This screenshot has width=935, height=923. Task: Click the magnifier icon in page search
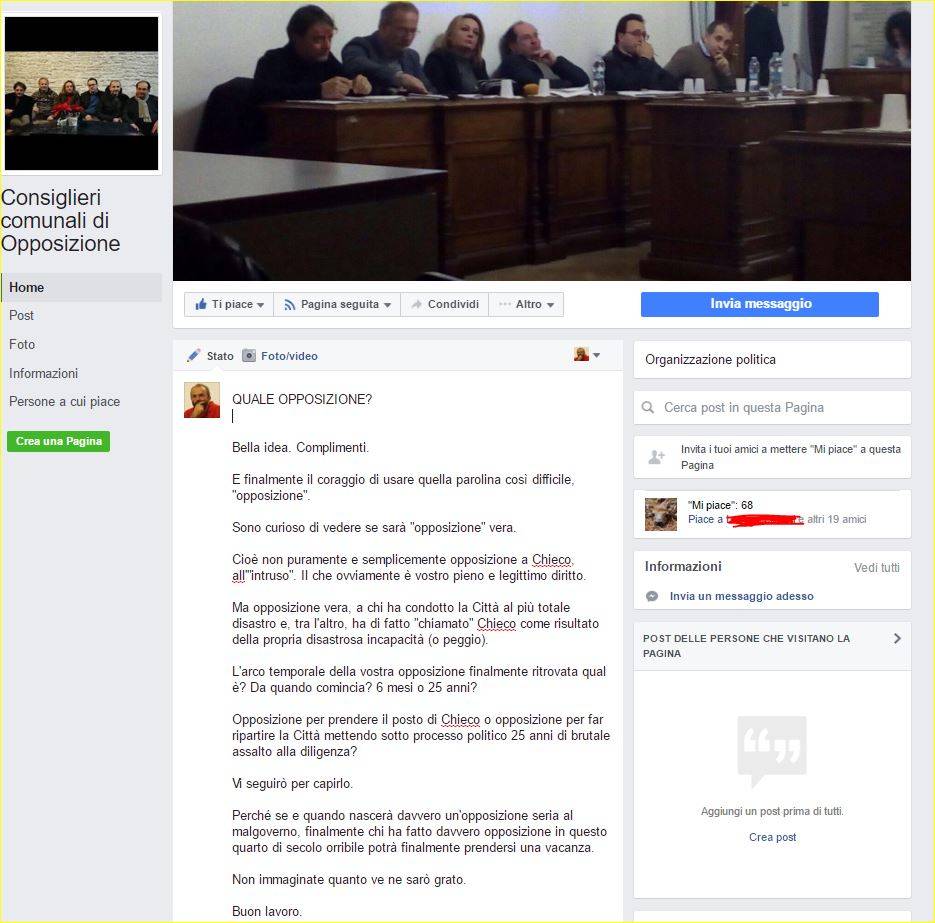(648, 407)
